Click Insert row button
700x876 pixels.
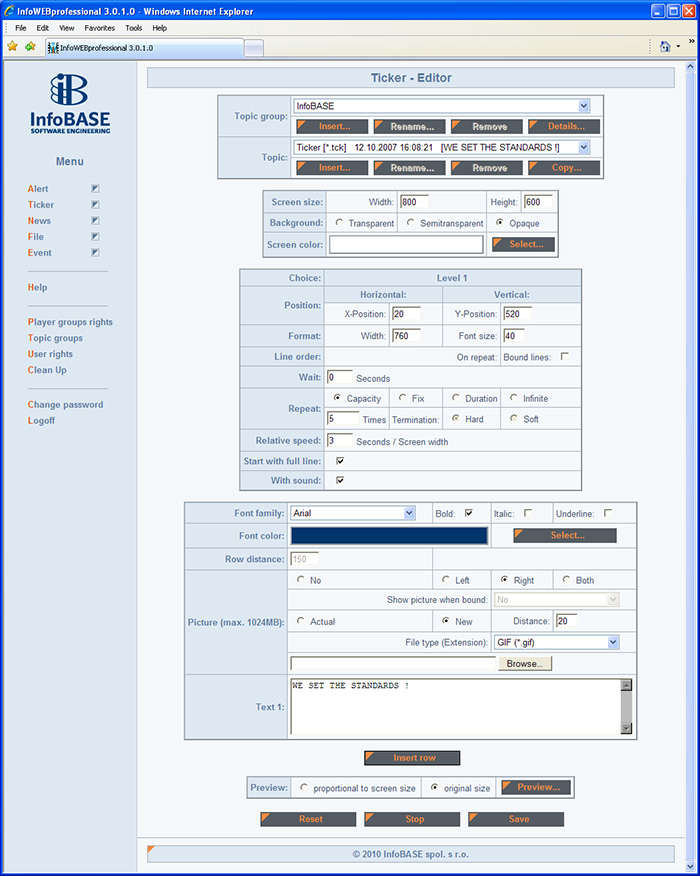(412, 758)
